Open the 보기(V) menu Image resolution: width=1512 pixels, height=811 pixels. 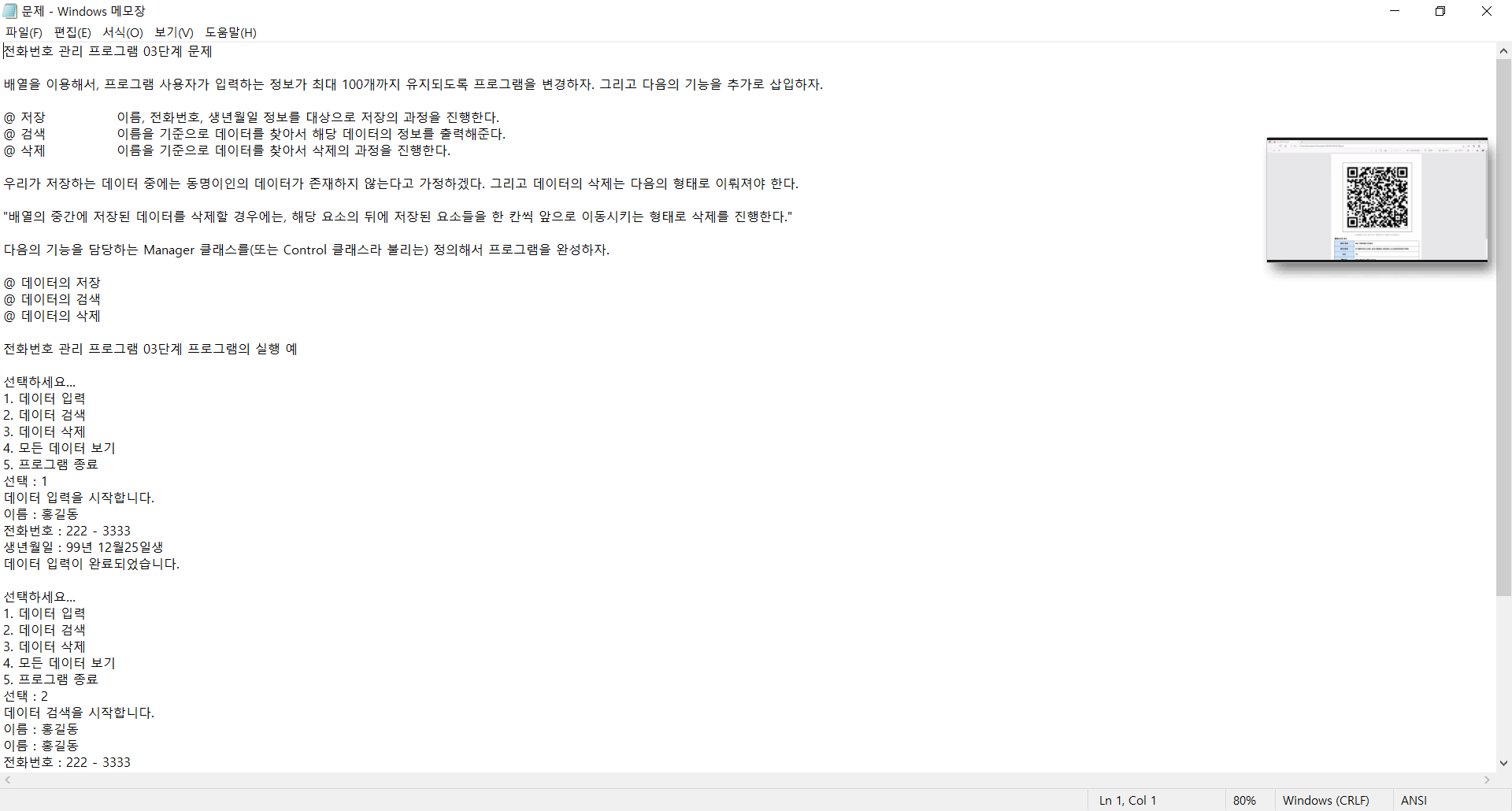coord(174,32)
